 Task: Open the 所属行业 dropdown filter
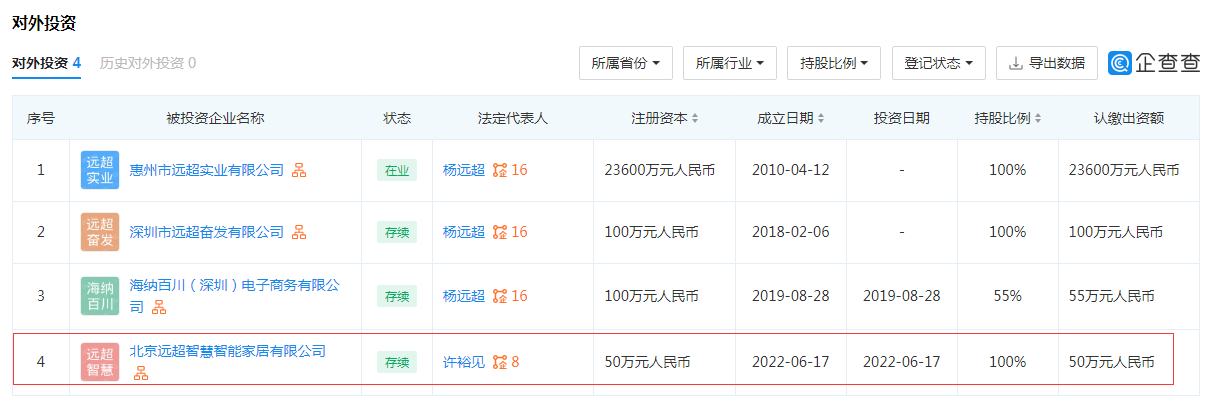[730, 63]
